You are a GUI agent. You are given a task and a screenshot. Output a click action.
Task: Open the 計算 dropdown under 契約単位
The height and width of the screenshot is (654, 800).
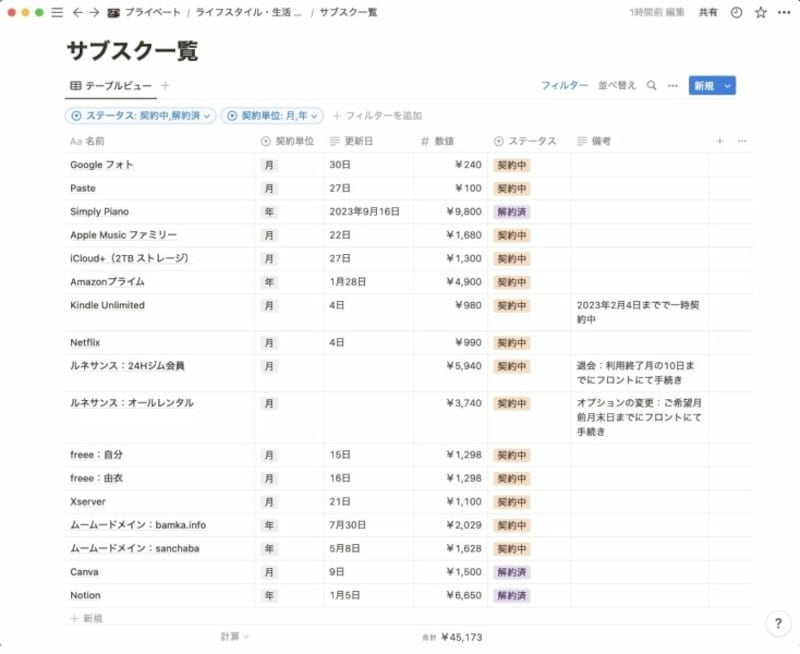pos(235,636)
